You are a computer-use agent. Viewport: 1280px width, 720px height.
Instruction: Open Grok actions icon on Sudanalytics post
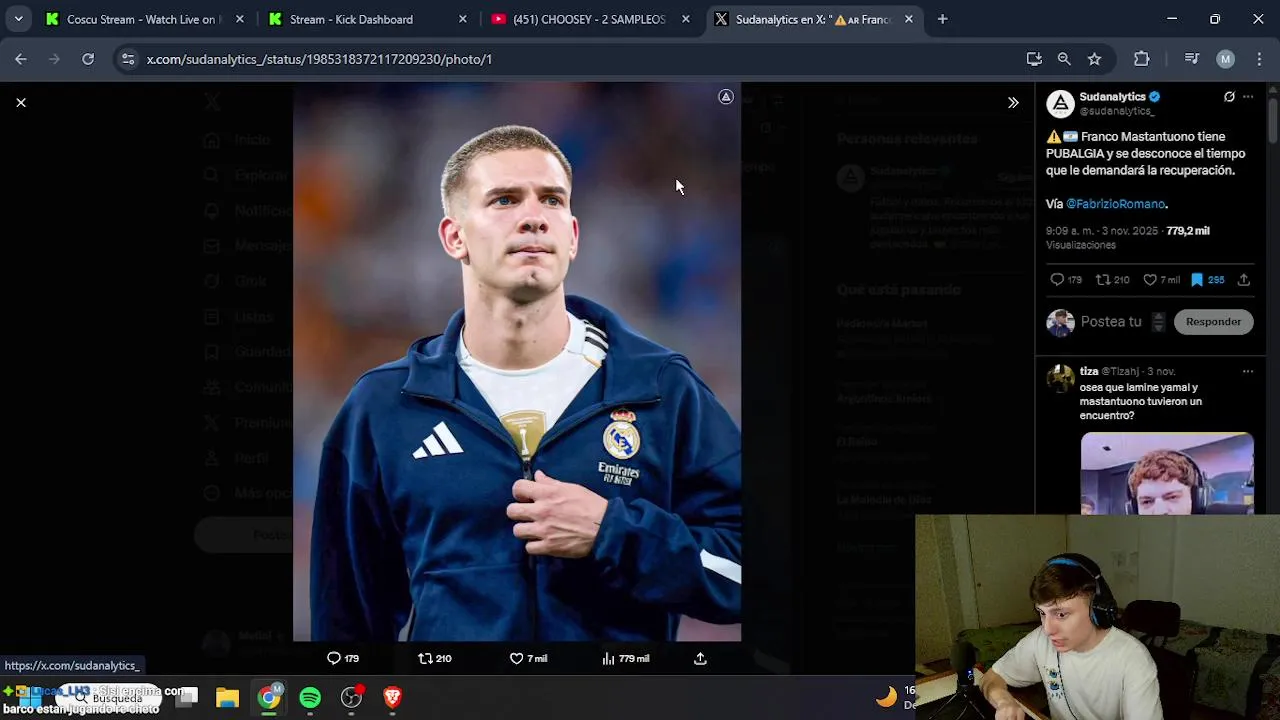tap(1229, 97)
